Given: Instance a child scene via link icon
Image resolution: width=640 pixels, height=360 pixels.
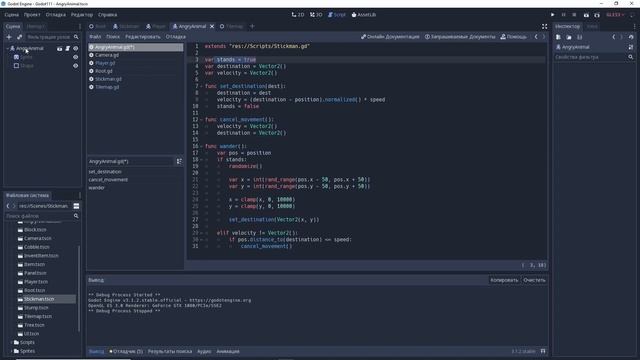Looking at the screenshot, I should [19, 37].
